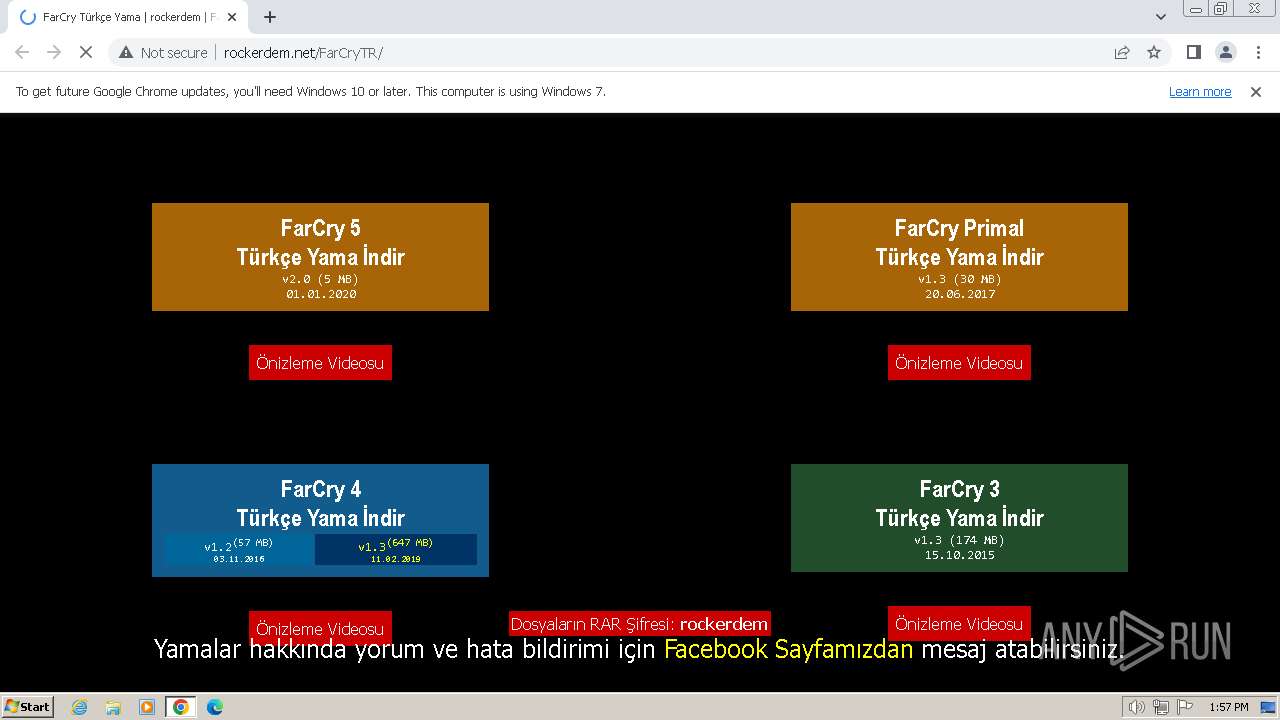Select FarCry 4 v1.2 57 MB download
Screen dimensions: 1280x720
coord(239,550)
